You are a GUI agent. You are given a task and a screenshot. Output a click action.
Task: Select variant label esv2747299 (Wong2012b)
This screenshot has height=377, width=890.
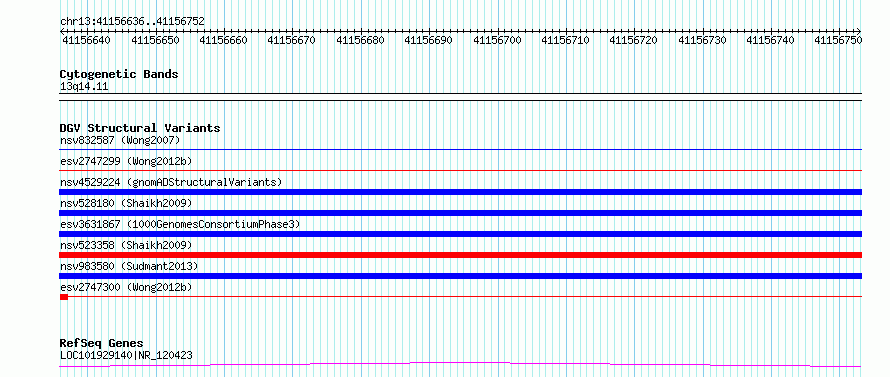point(126,161)
